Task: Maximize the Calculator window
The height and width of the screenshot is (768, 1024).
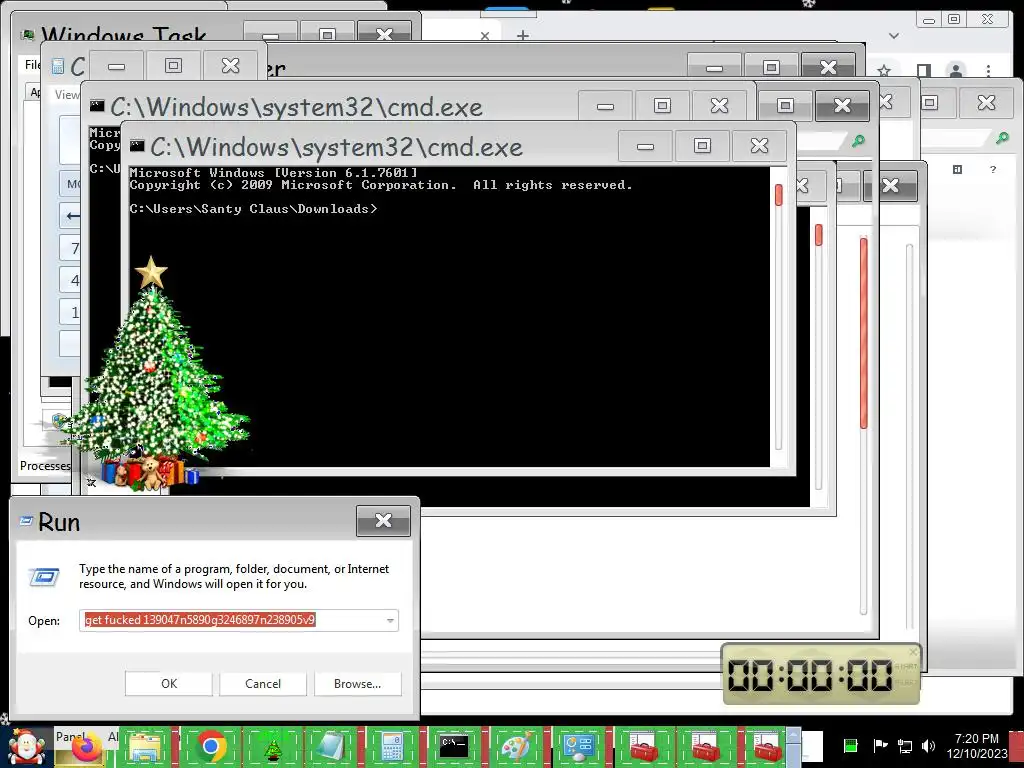Action: point(173,65)
